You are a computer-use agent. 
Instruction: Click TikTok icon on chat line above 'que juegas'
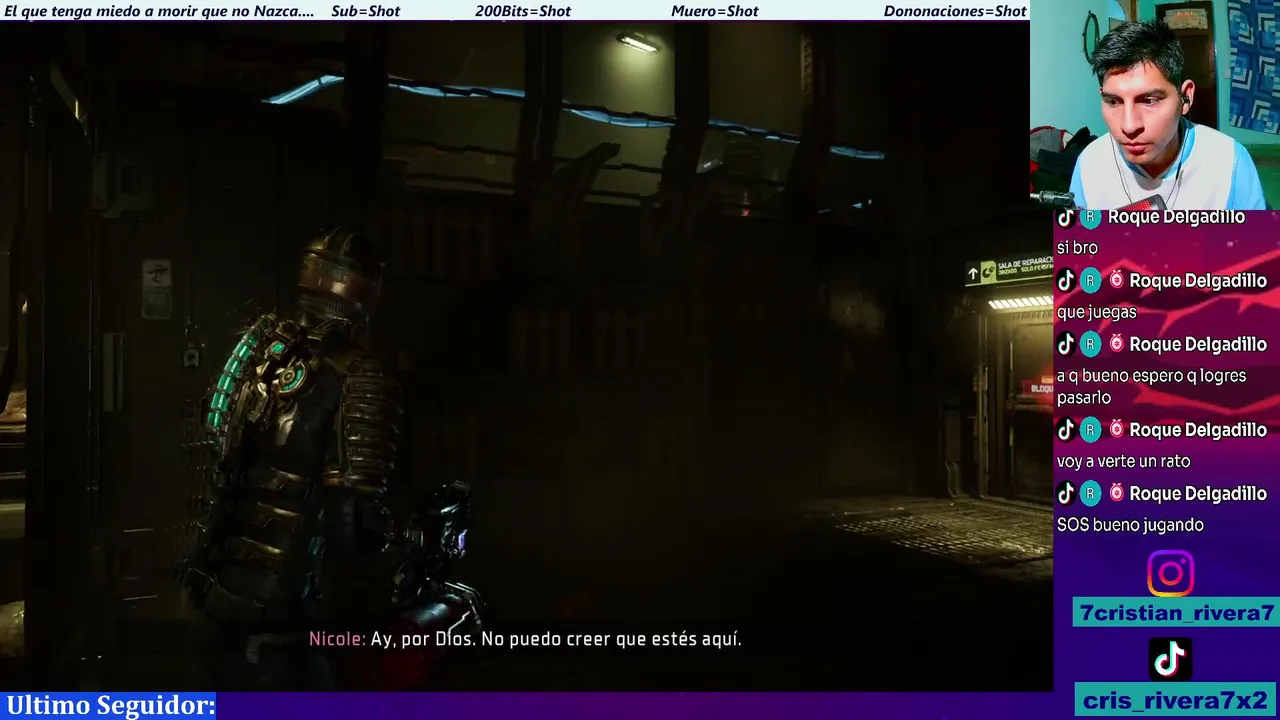1066,280
